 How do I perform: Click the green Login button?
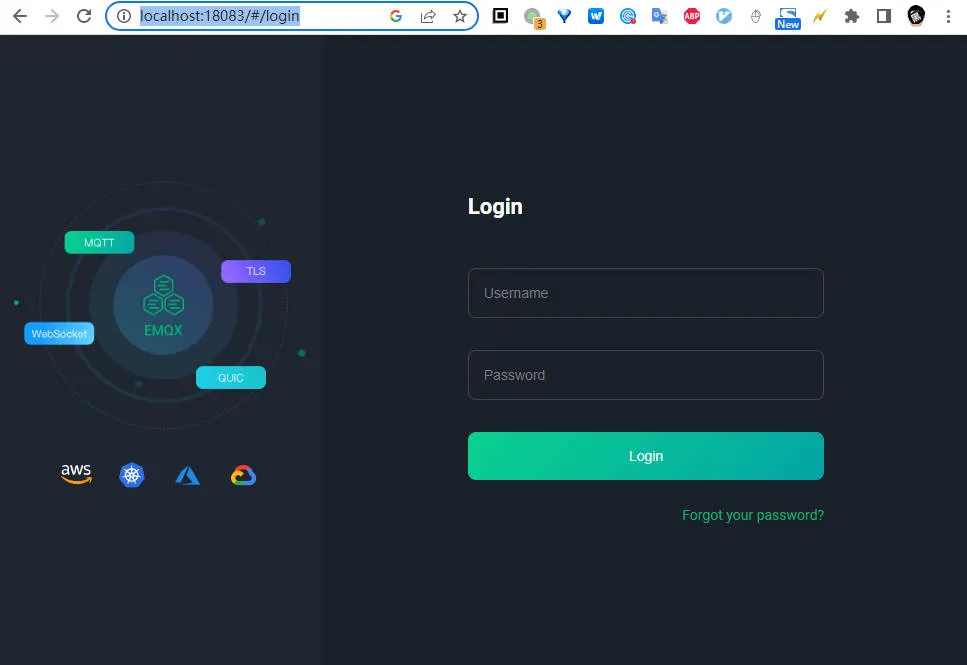645,456
